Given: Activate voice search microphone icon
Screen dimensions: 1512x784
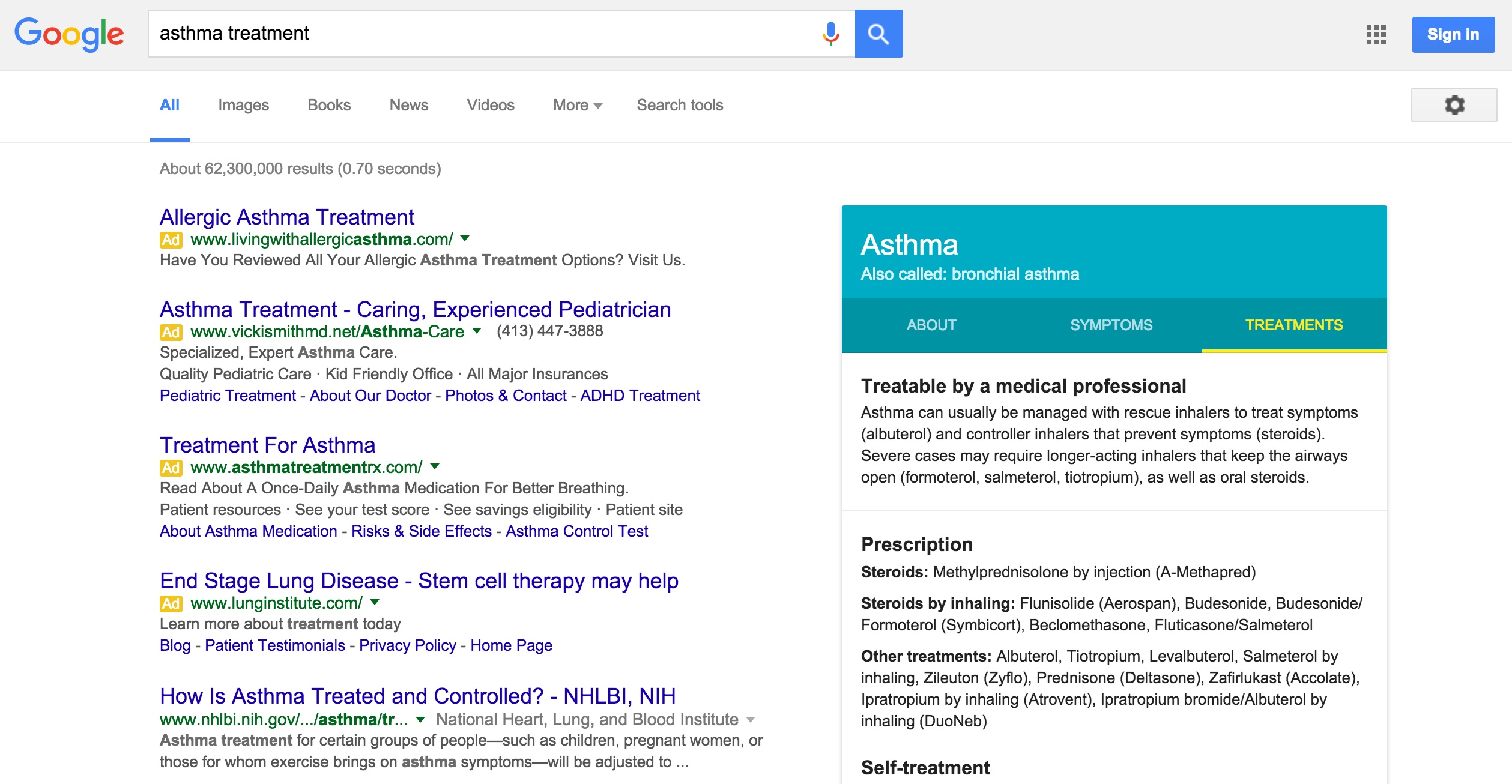Looking at the screenshot, I should (x=830, y=34).
